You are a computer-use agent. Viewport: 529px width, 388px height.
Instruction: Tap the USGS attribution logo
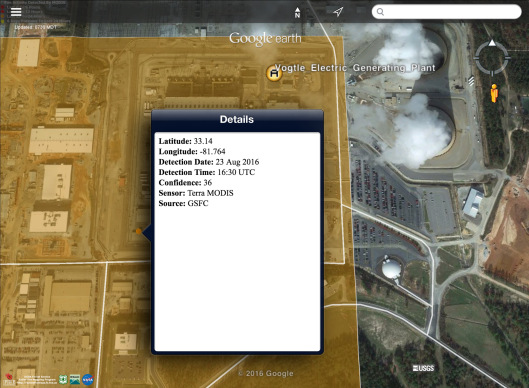click(423, 368)
